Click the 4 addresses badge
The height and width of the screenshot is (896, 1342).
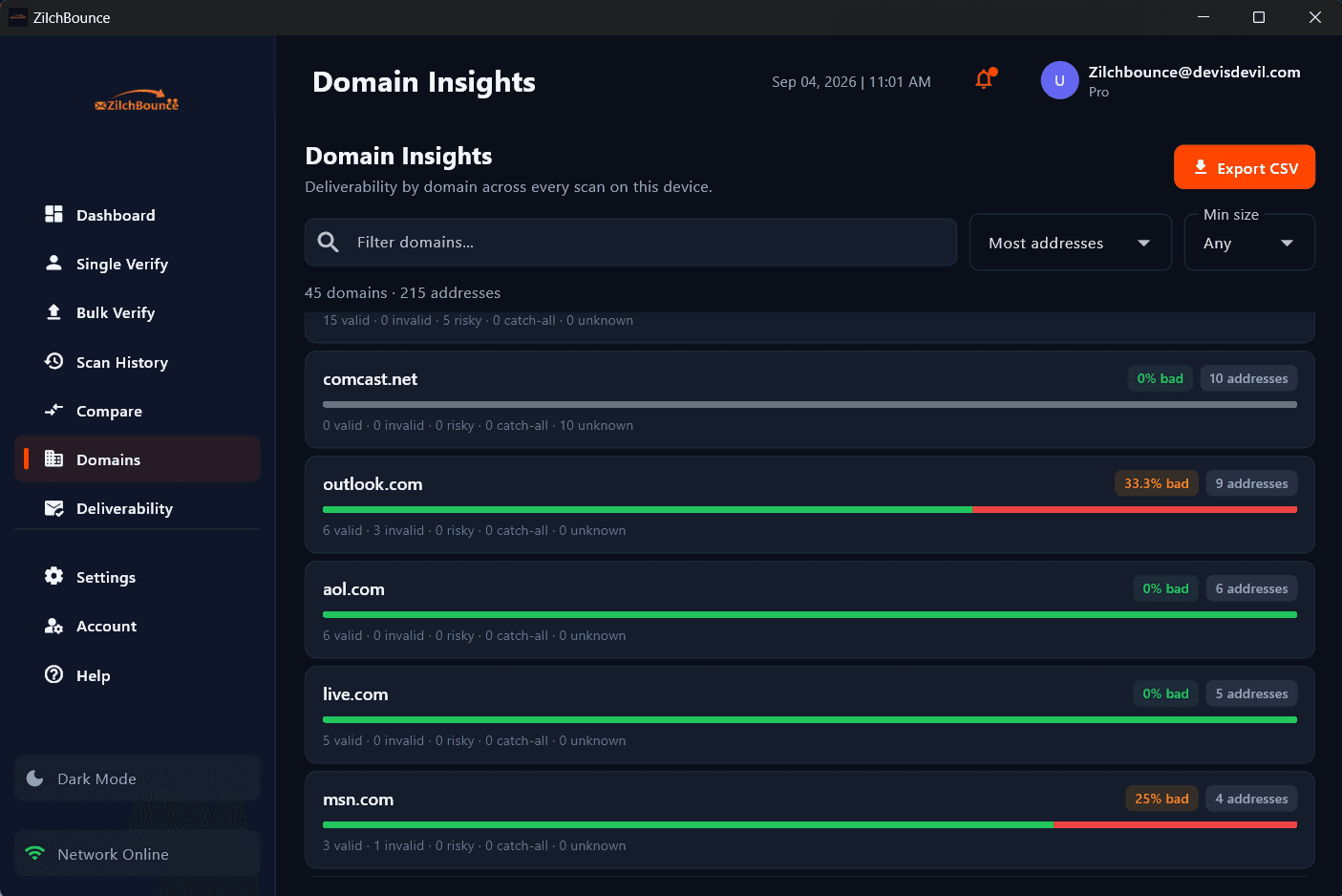[x=1251, y=799]
